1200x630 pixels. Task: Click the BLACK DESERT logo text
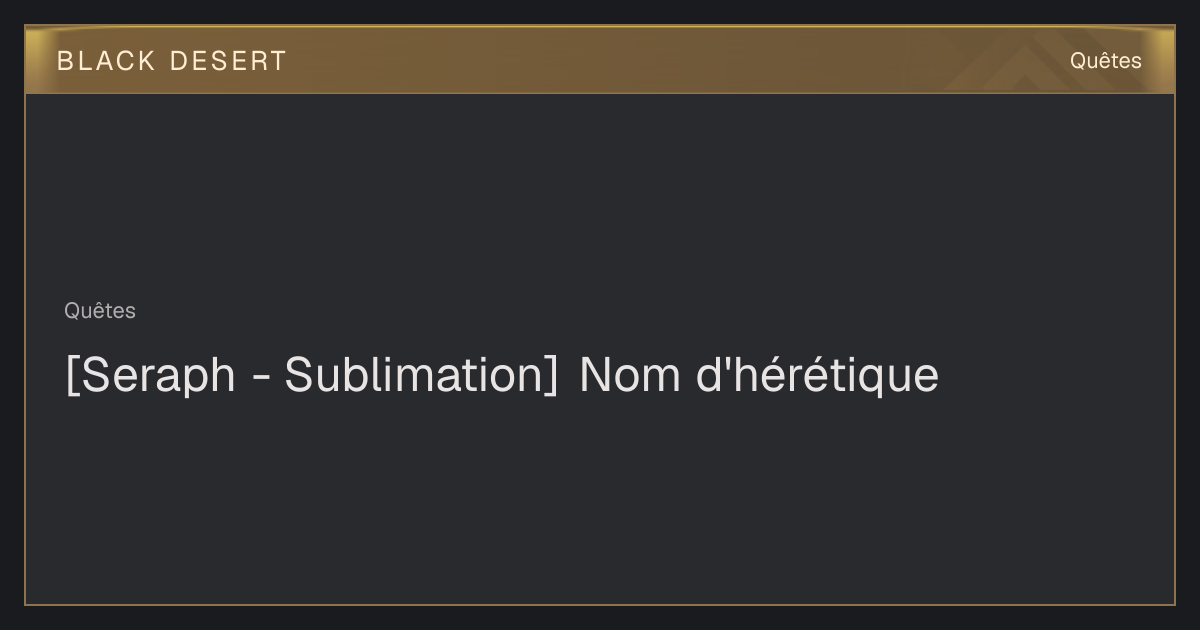[171, 61]
